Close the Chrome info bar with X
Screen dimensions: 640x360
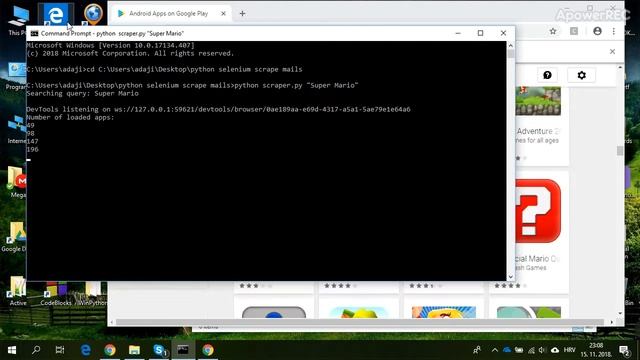[x=612, y=51]
